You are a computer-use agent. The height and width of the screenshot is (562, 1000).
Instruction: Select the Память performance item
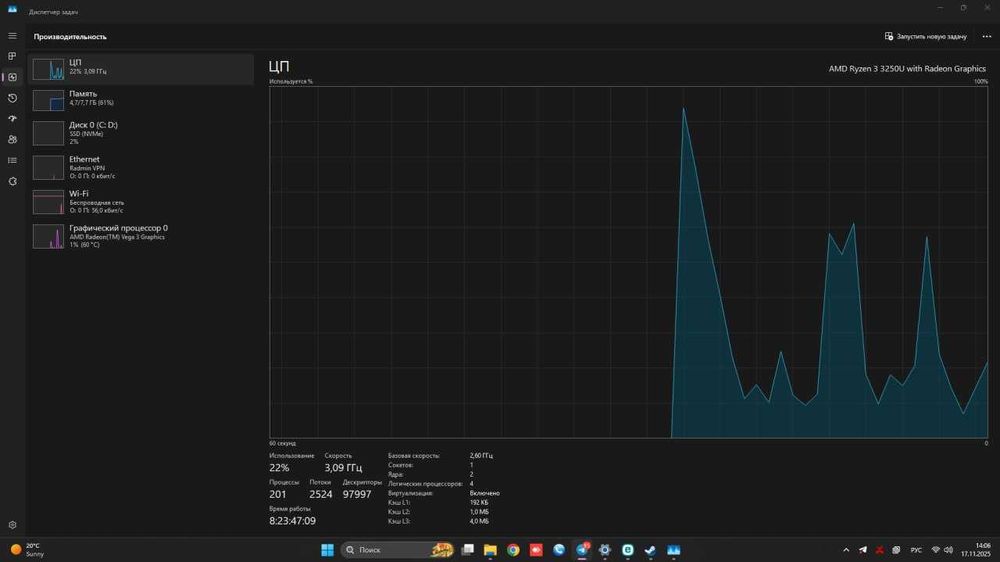point(141,99)
